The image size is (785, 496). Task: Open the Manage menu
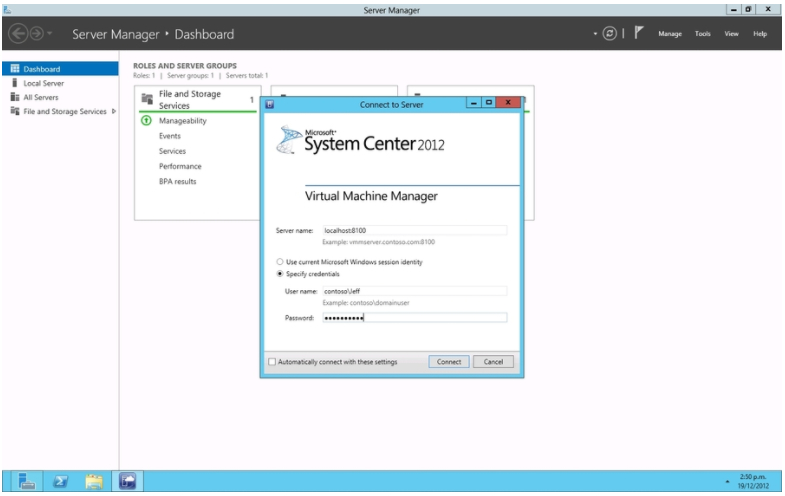670,34
